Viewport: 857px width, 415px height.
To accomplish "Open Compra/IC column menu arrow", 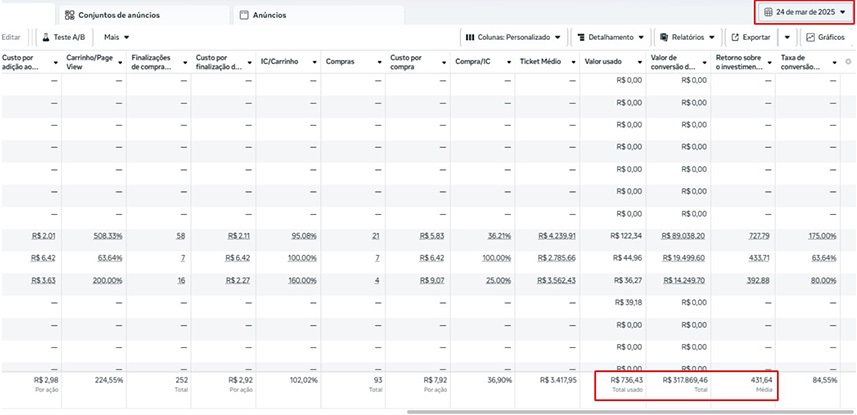I will (509, 62).
